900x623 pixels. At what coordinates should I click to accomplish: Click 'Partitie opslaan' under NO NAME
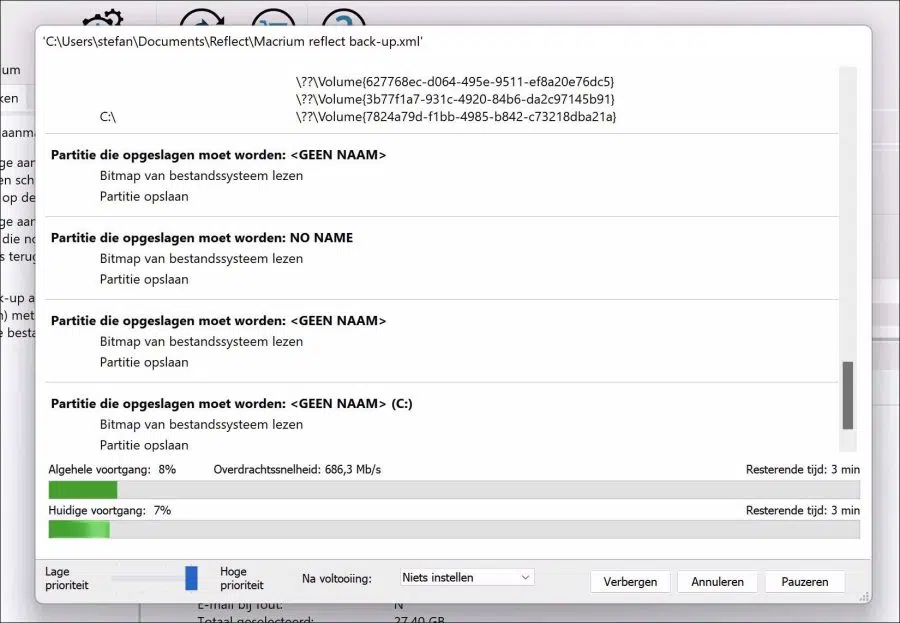(x=144, y=279)
